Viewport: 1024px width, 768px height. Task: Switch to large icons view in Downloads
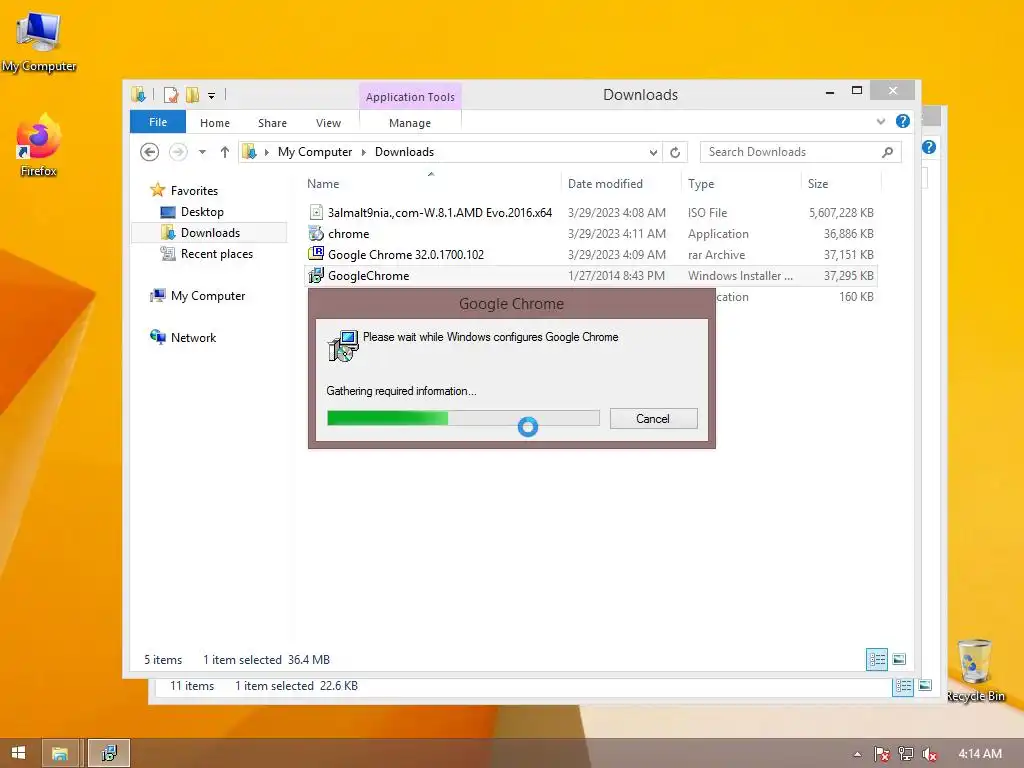point(899,660)
